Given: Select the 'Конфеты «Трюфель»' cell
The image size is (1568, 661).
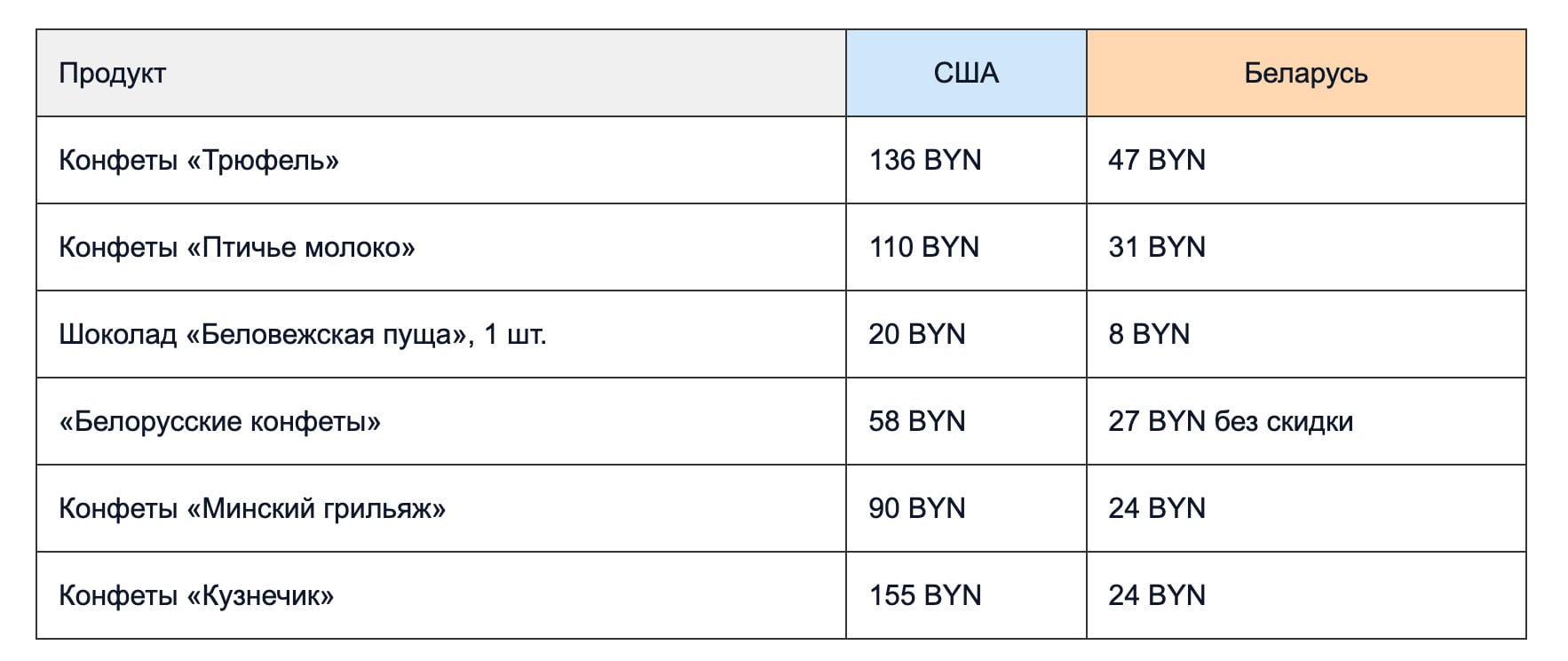Looking at the screenshot, I should click(x=199, y=160).
